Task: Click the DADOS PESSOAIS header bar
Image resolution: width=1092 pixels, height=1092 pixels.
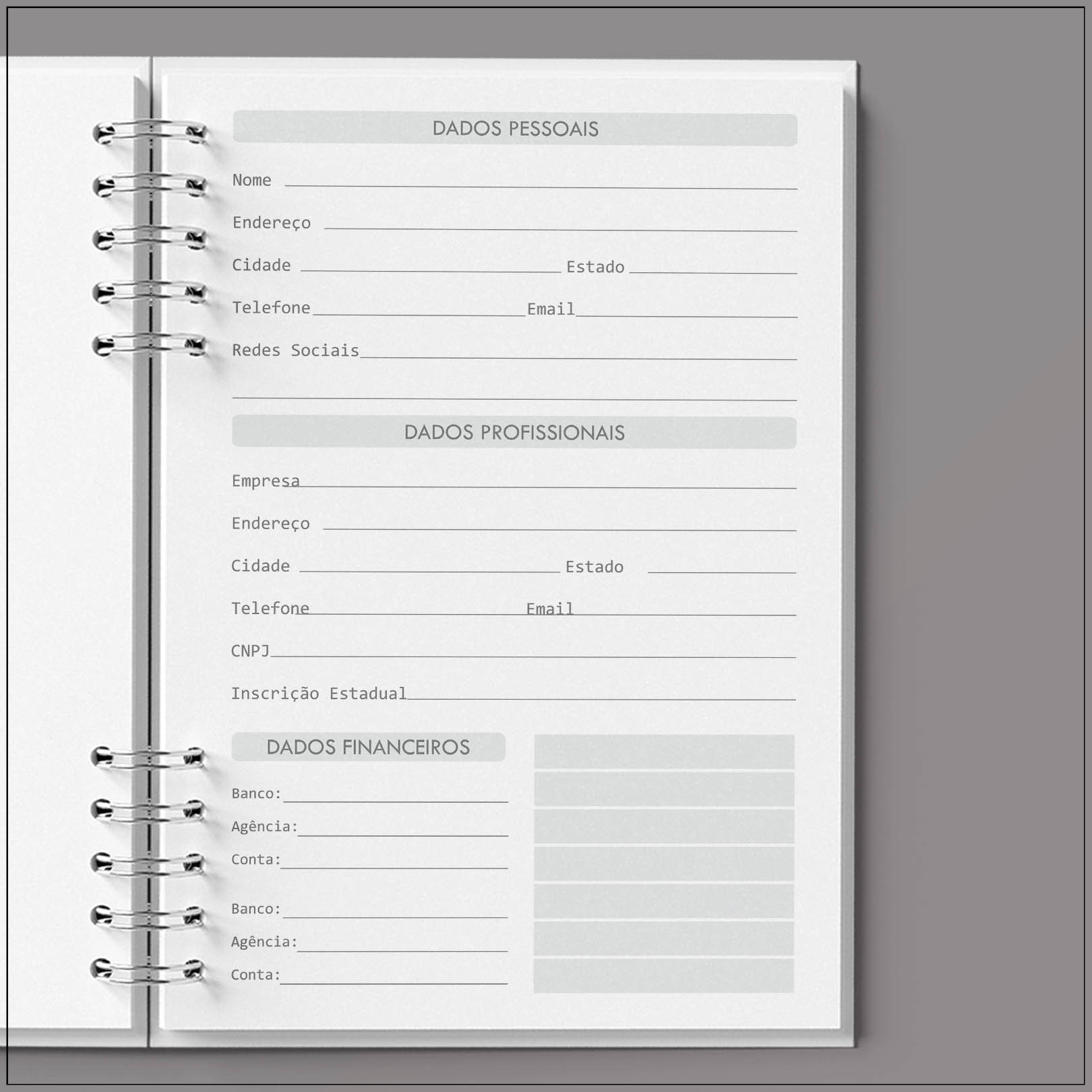Action: [x=515, y=129]
